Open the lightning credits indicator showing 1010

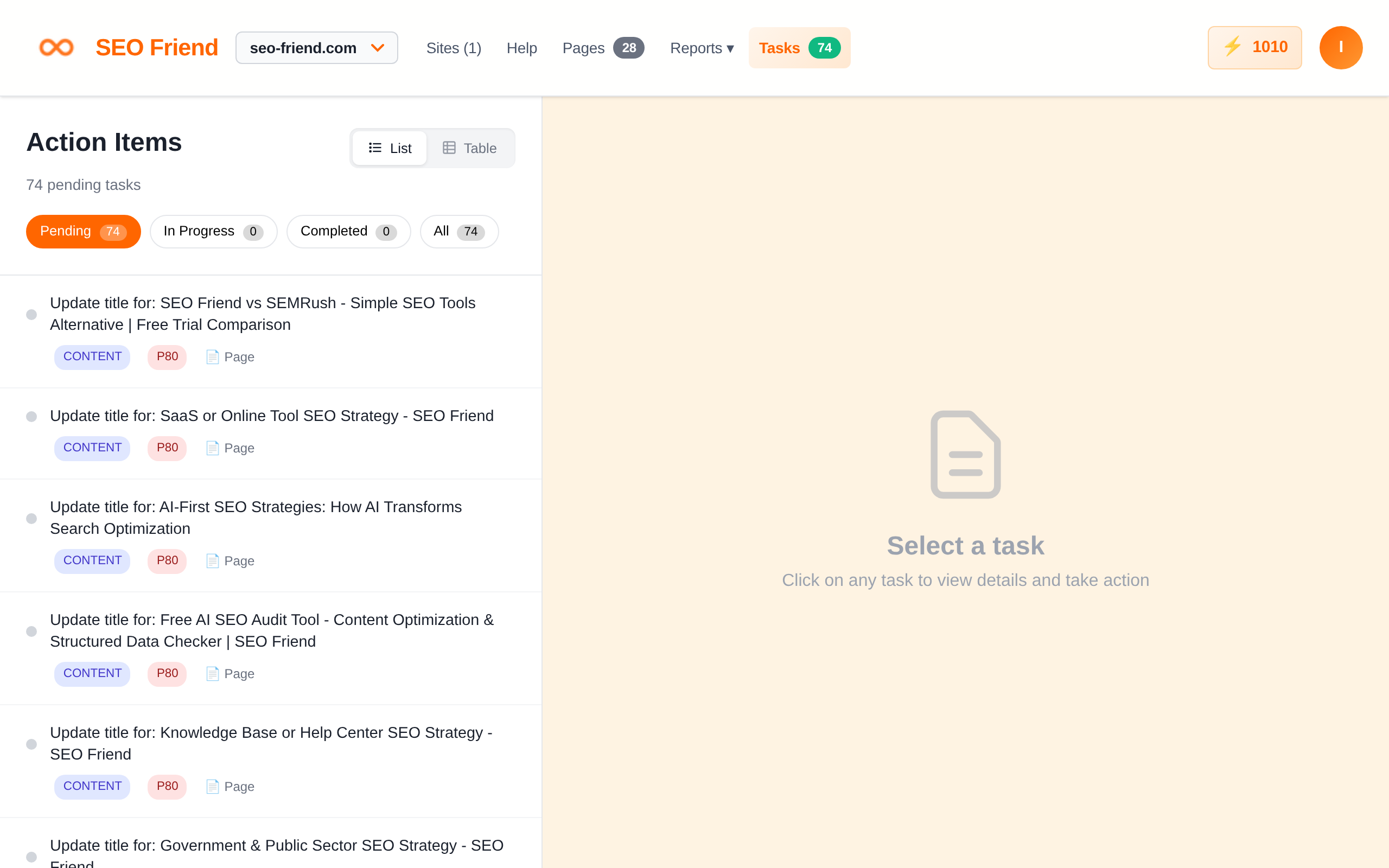pos(1254,48)
